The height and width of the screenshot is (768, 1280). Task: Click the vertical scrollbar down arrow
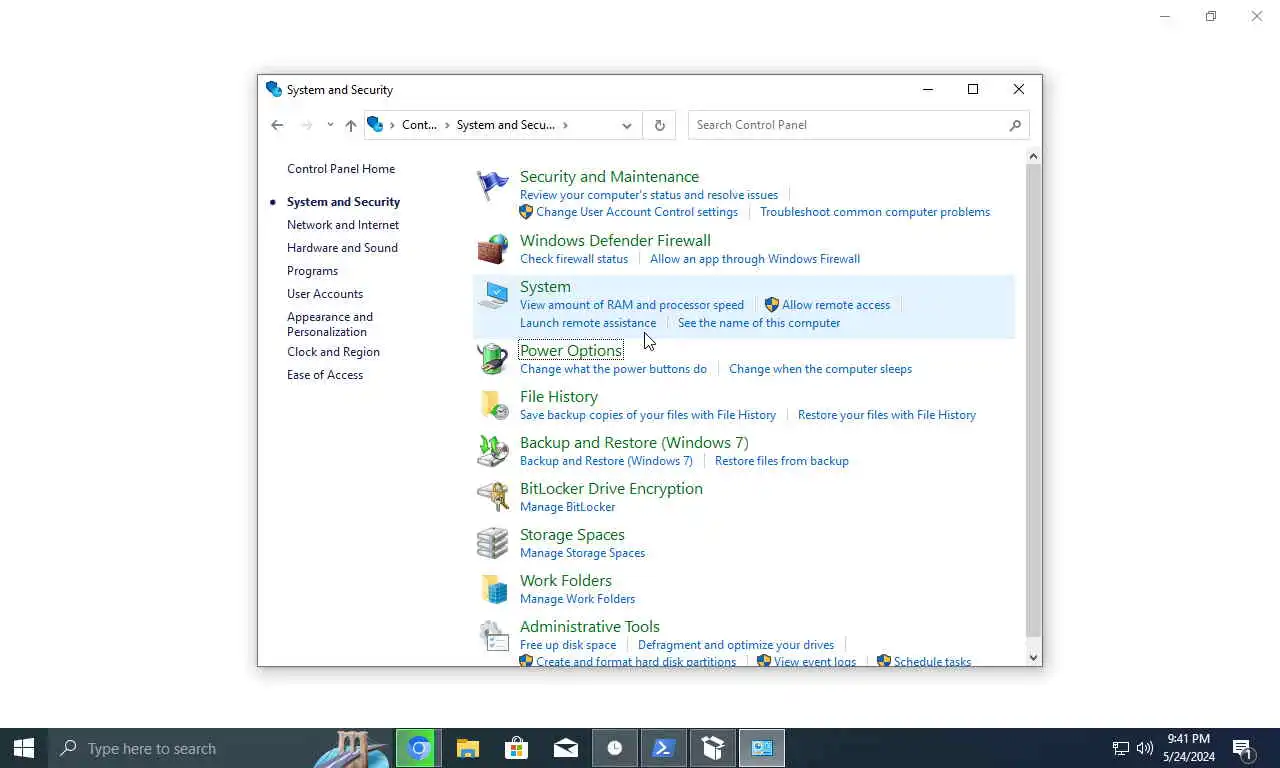coord(1034,657)
